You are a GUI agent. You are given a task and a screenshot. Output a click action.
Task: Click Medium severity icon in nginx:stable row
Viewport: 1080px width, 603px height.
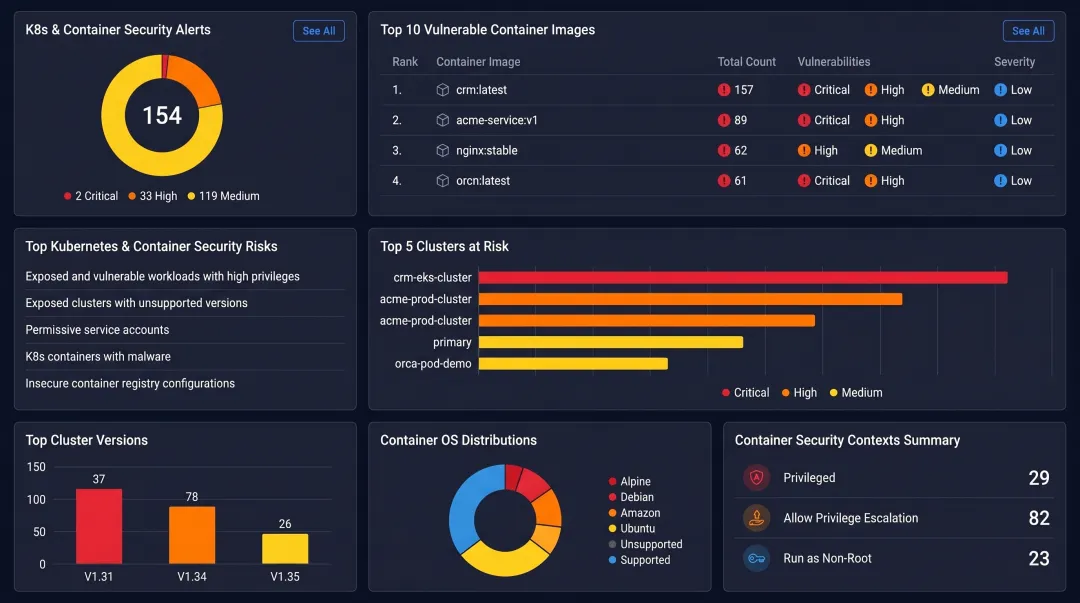[871, 151]
